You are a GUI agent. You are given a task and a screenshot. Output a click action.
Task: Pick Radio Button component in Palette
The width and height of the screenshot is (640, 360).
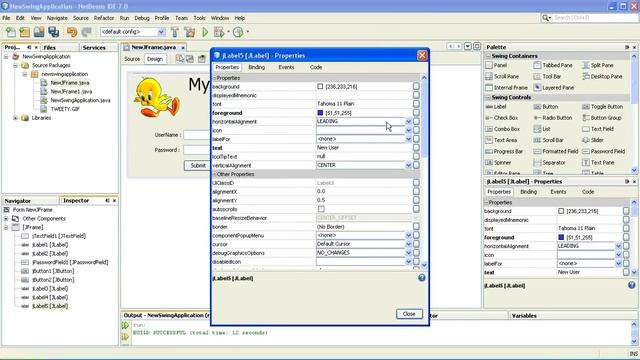(553, 118)
